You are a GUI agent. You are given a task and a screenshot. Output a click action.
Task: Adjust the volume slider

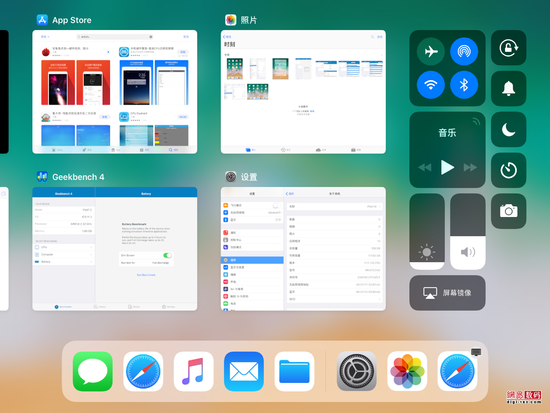click(468, 232)
